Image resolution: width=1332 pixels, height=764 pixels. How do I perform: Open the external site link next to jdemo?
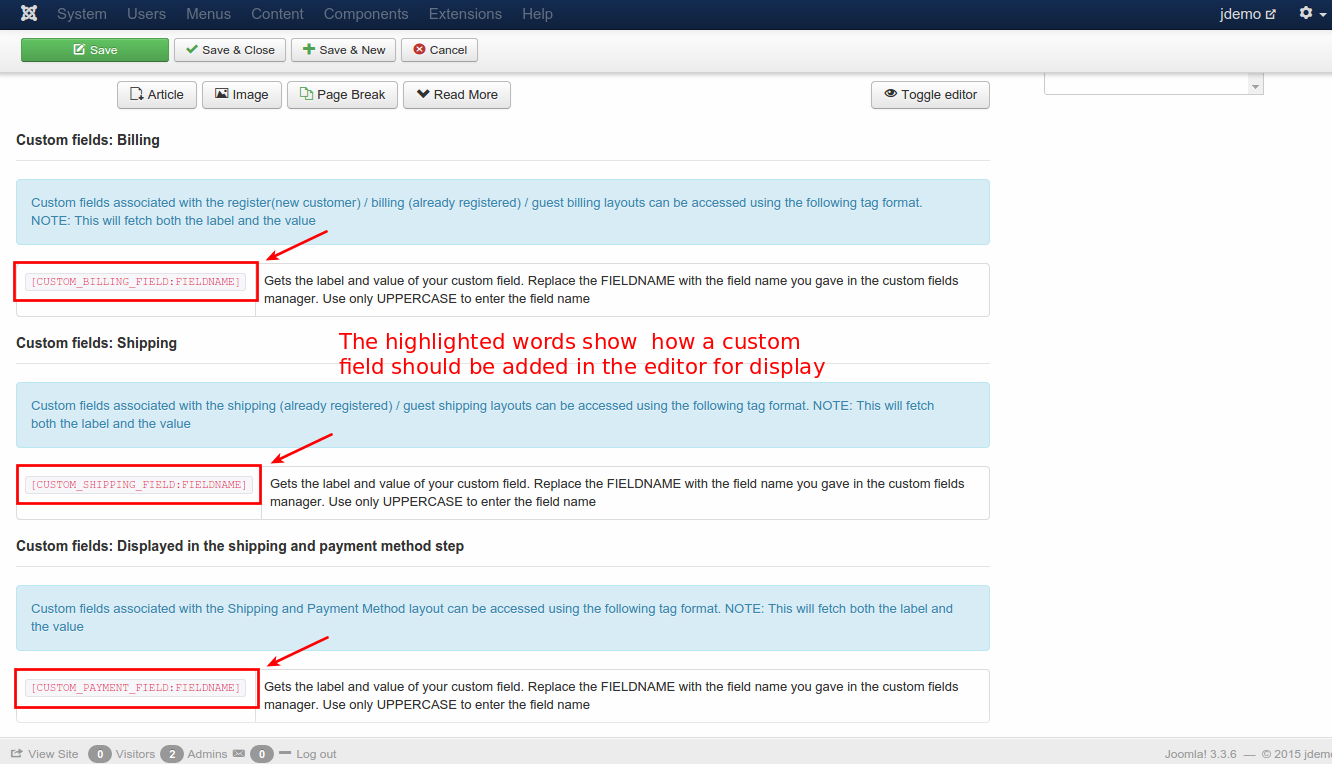click(x=1272, y=14)
